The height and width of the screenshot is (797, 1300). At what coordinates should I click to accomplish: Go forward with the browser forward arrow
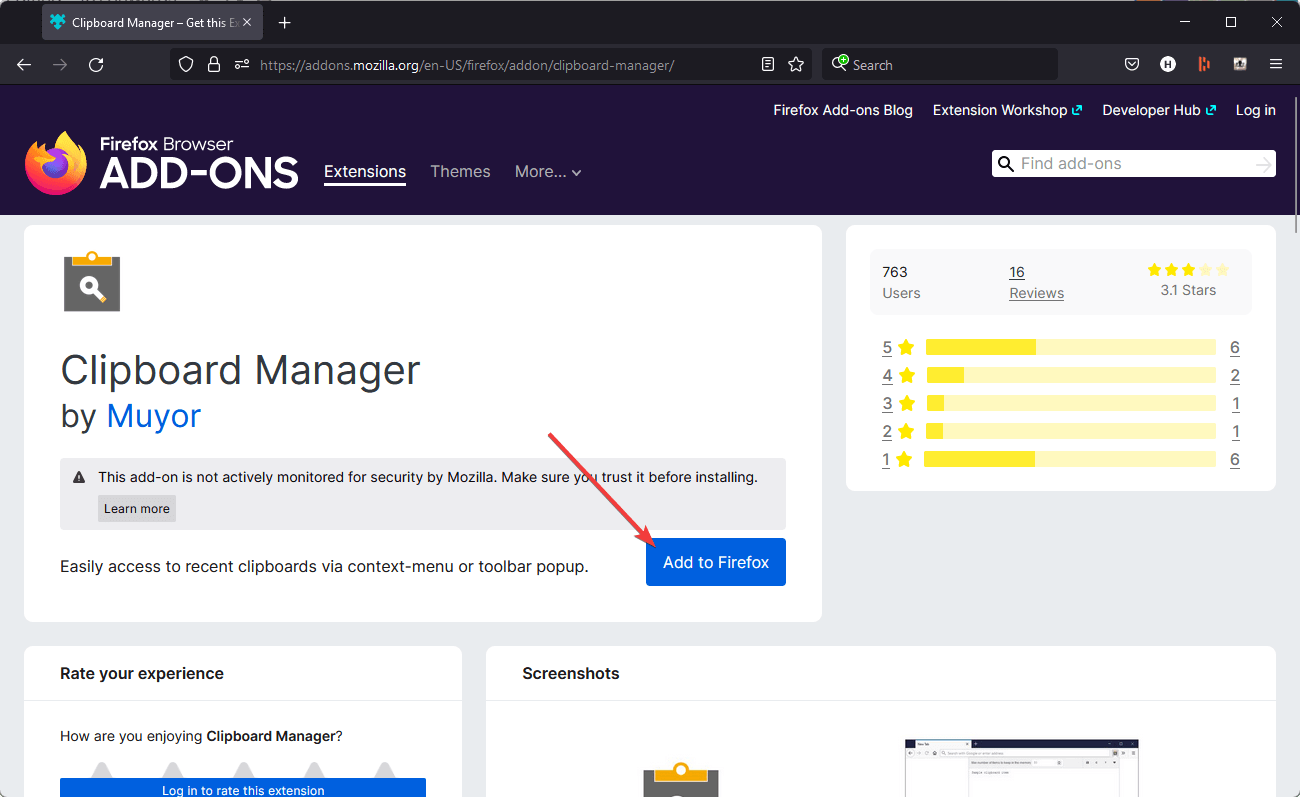[x=60, y=64]
